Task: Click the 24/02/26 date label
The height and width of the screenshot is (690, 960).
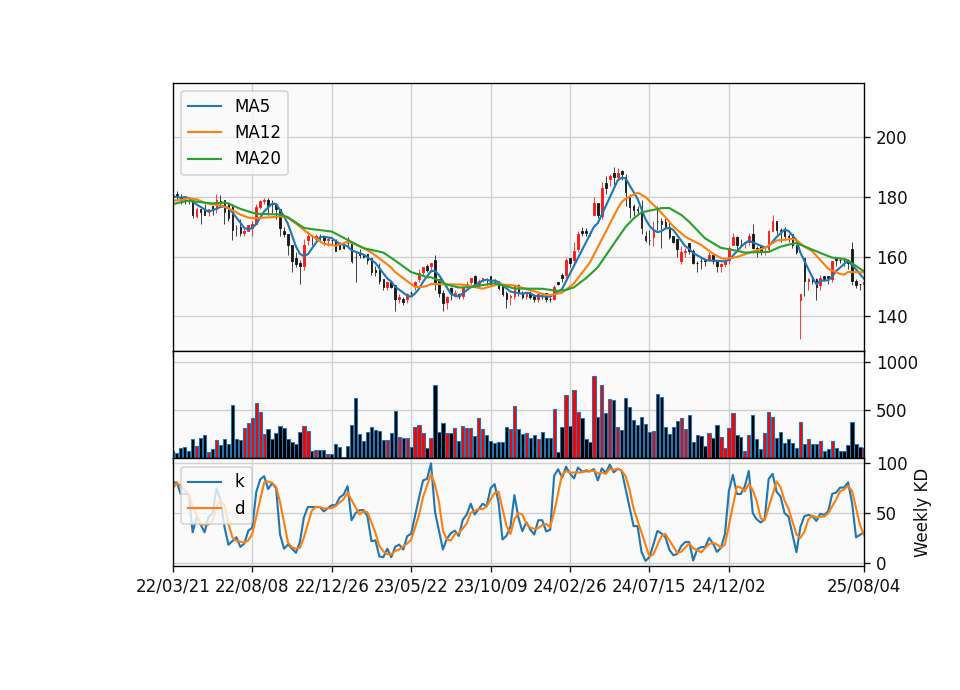Action: click(x=570, y=586)
